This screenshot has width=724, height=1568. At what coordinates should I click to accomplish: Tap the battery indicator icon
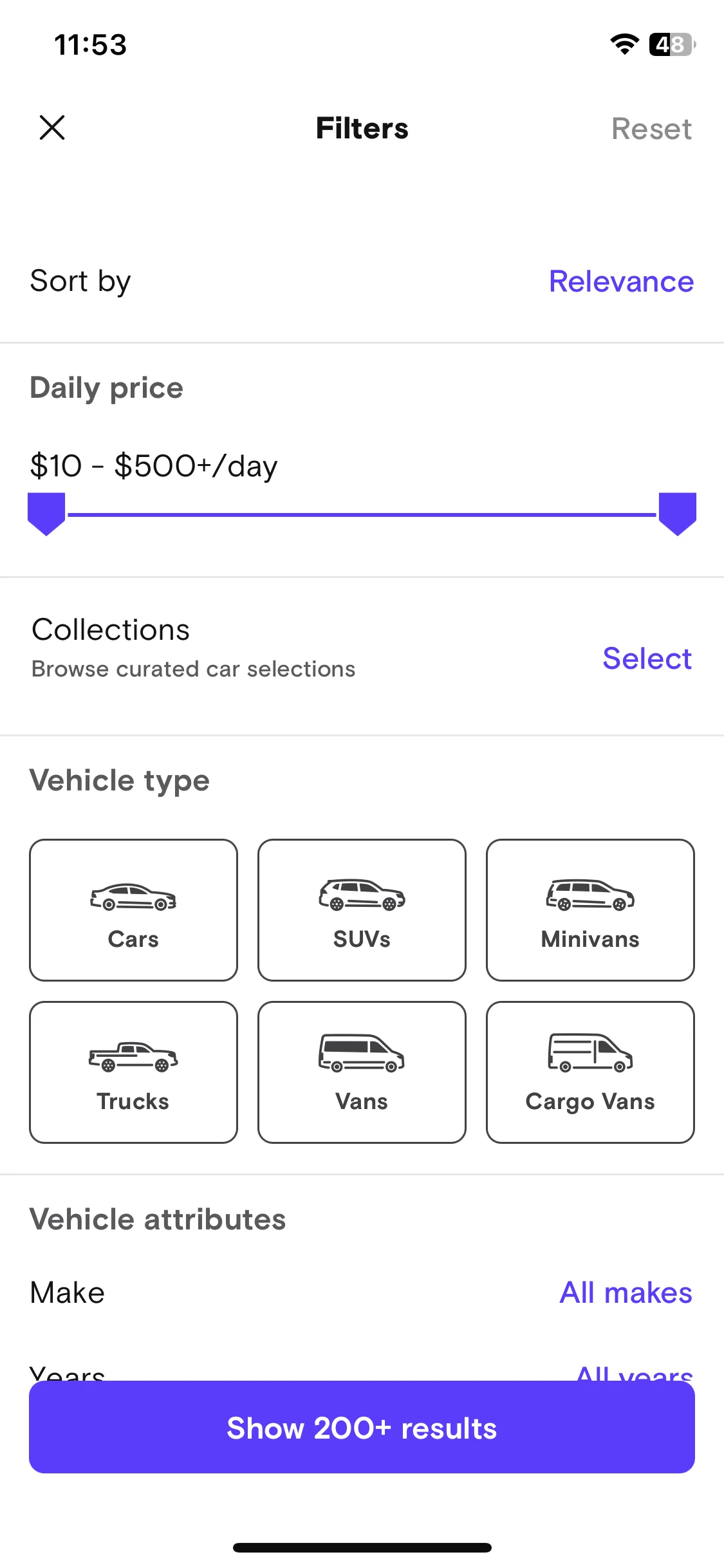[x=673, y=44]
